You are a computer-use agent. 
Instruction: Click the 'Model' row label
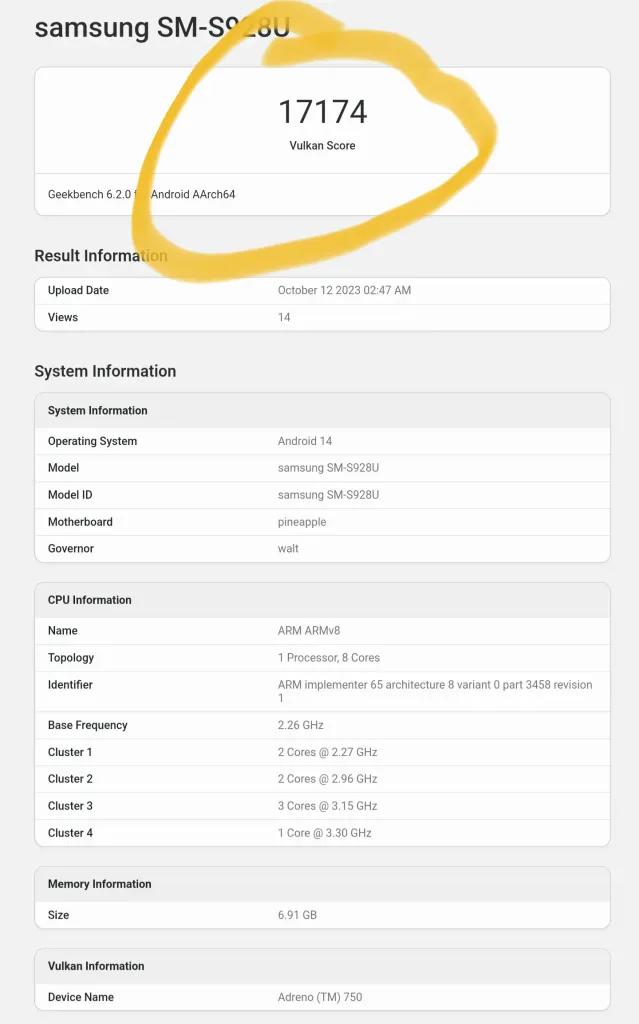pyautogui.click(x=63, y=468)
